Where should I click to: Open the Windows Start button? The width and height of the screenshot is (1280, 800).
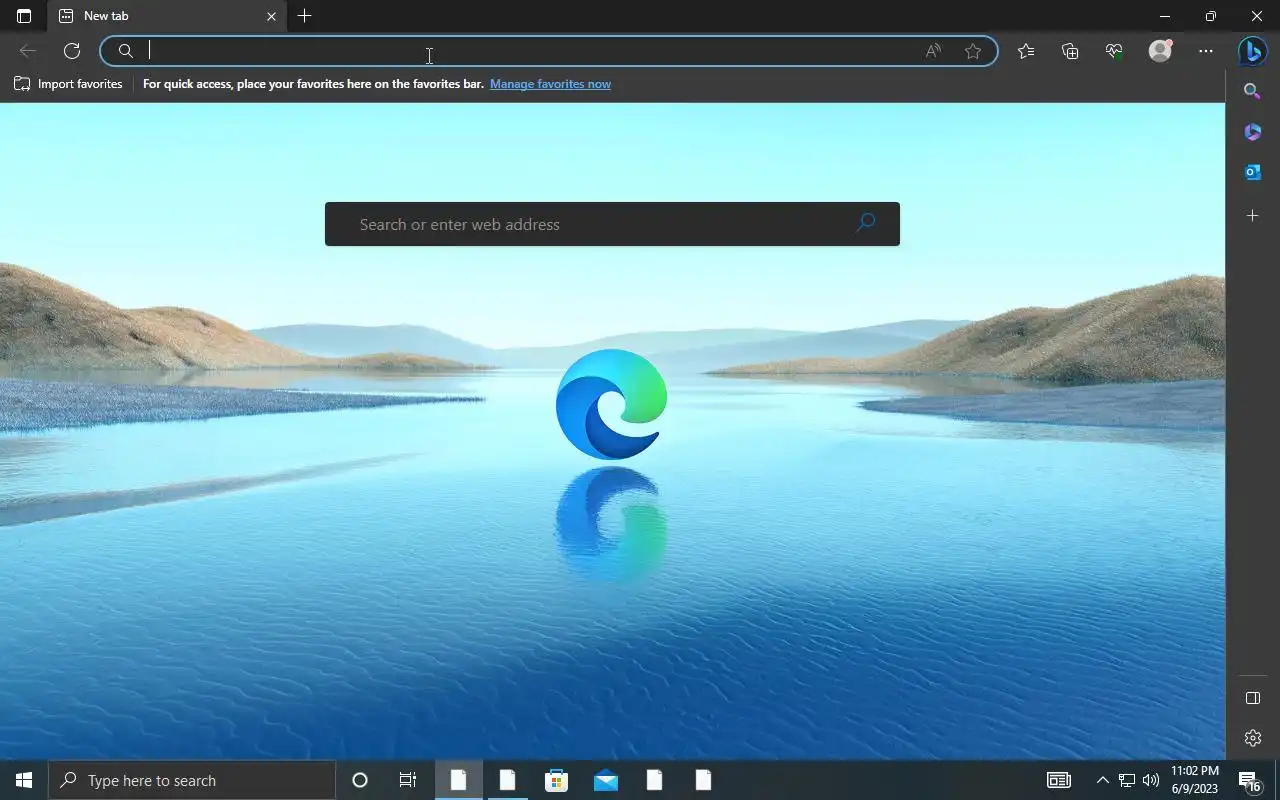[x=24, y=780]
